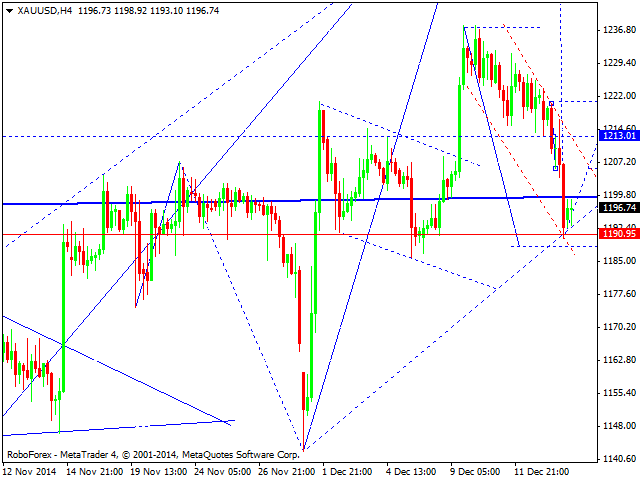Open the chart dropdown triangle beside XAUUSD,H4
Viewport: 640px width, 480px height.
tap(9, 11)
